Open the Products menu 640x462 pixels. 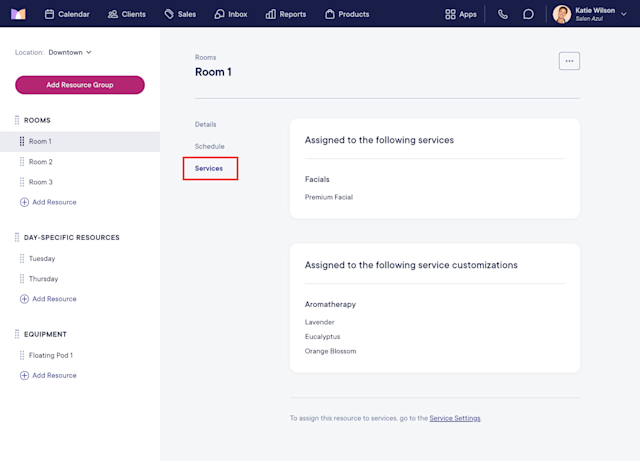(x=347, y=14)
